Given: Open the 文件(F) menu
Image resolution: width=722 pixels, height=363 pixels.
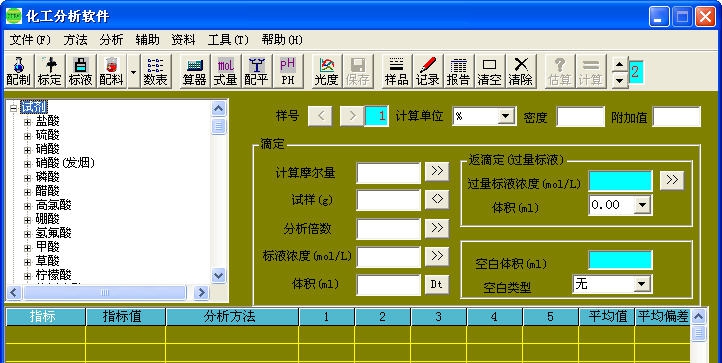Looking at the screenshot, I should coord(30,40).
